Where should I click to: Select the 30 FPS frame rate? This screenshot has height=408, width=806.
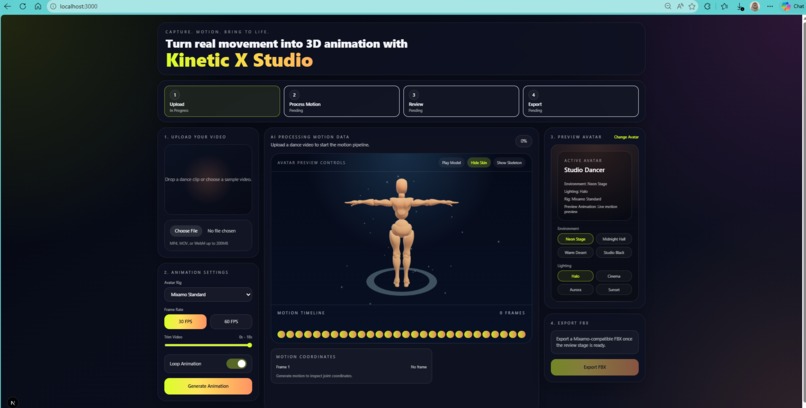point(185,322)
